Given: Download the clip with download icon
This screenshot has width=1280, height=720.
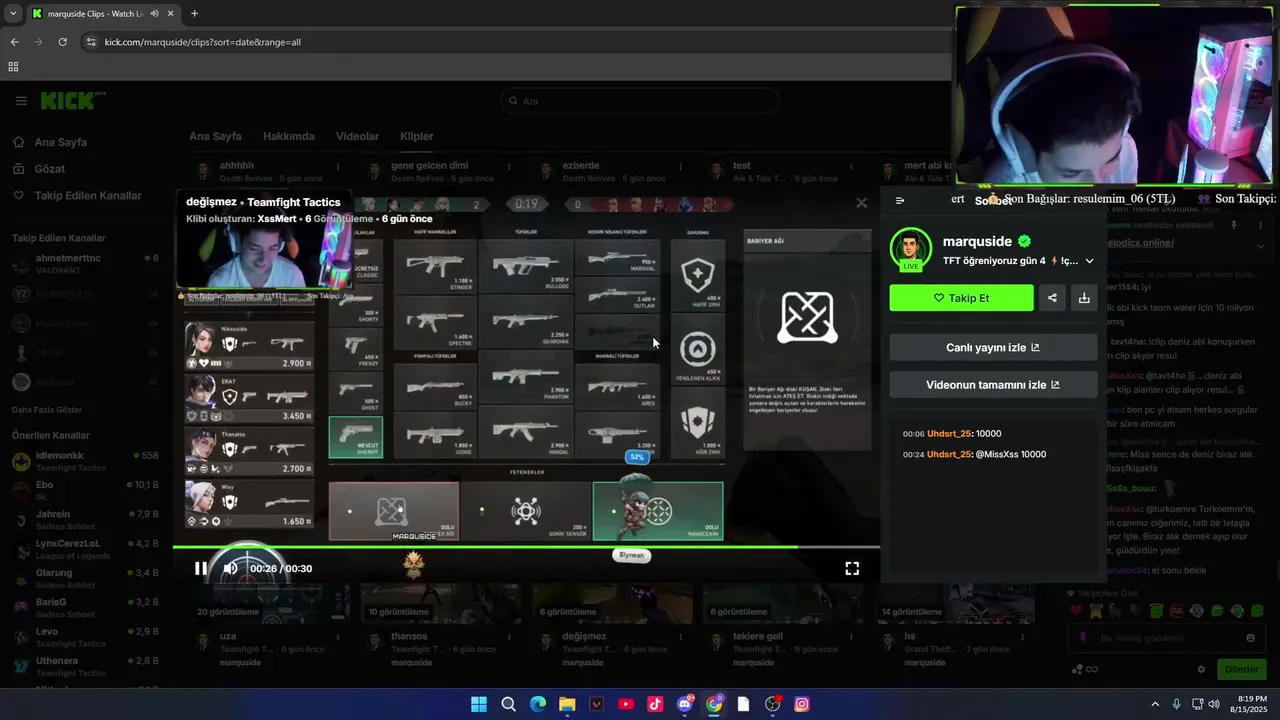Looking at the screenshot, I should 1084,298.
